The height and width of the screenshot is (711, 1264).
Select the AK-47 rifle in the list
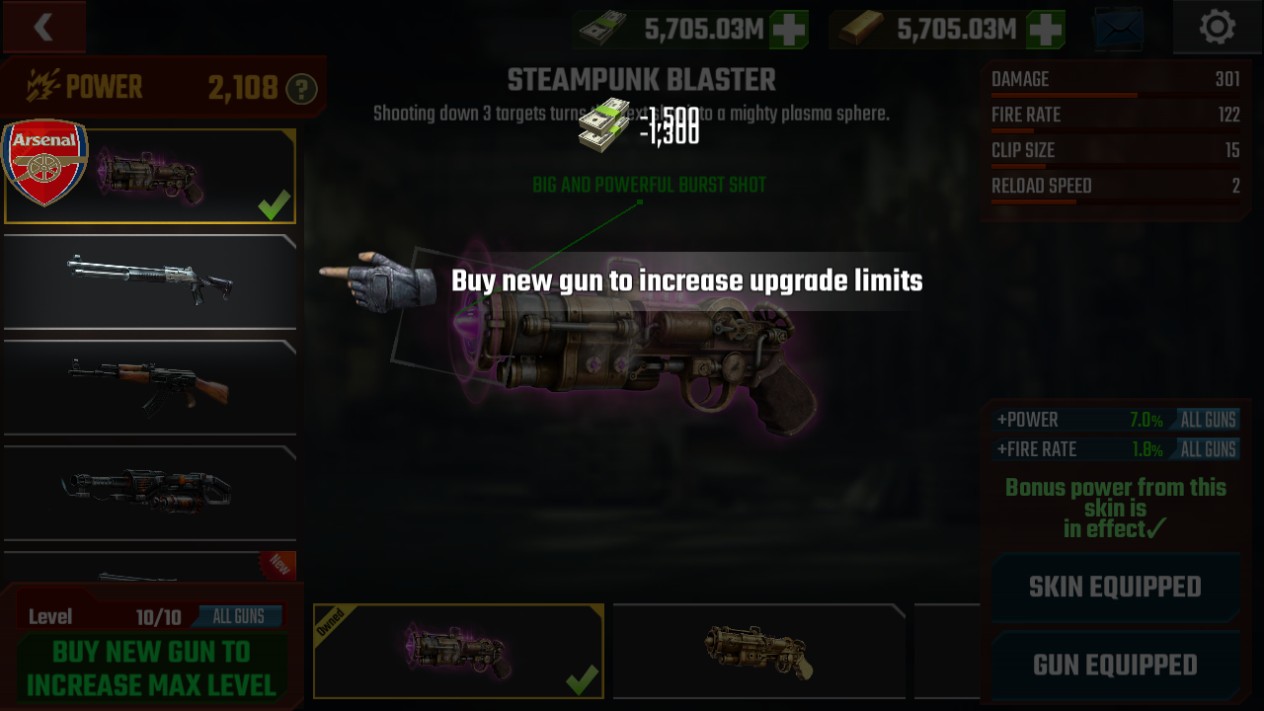(x=150, y=387)
